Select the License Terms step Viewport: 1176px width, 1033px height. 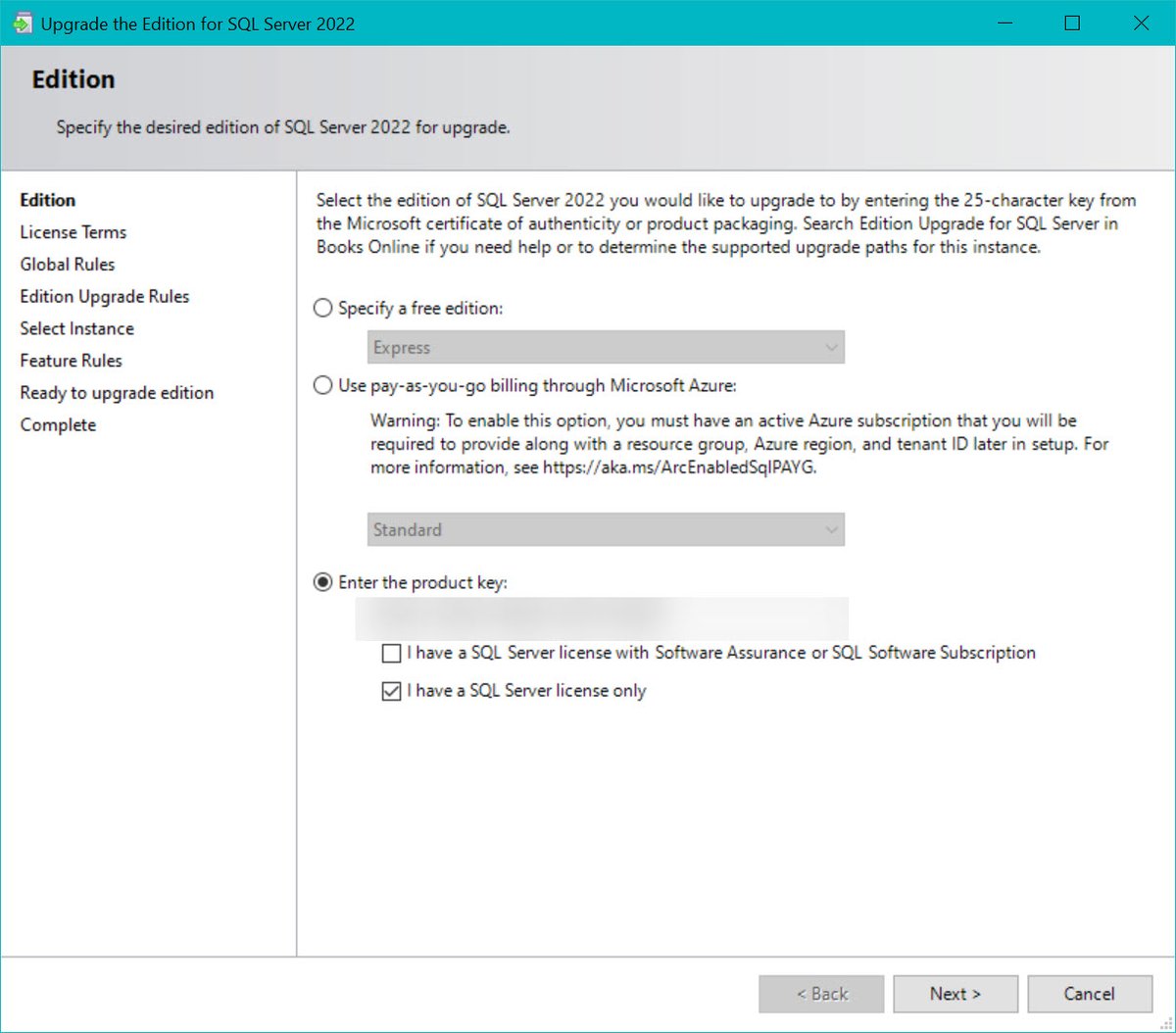click(x=73, y=232)
